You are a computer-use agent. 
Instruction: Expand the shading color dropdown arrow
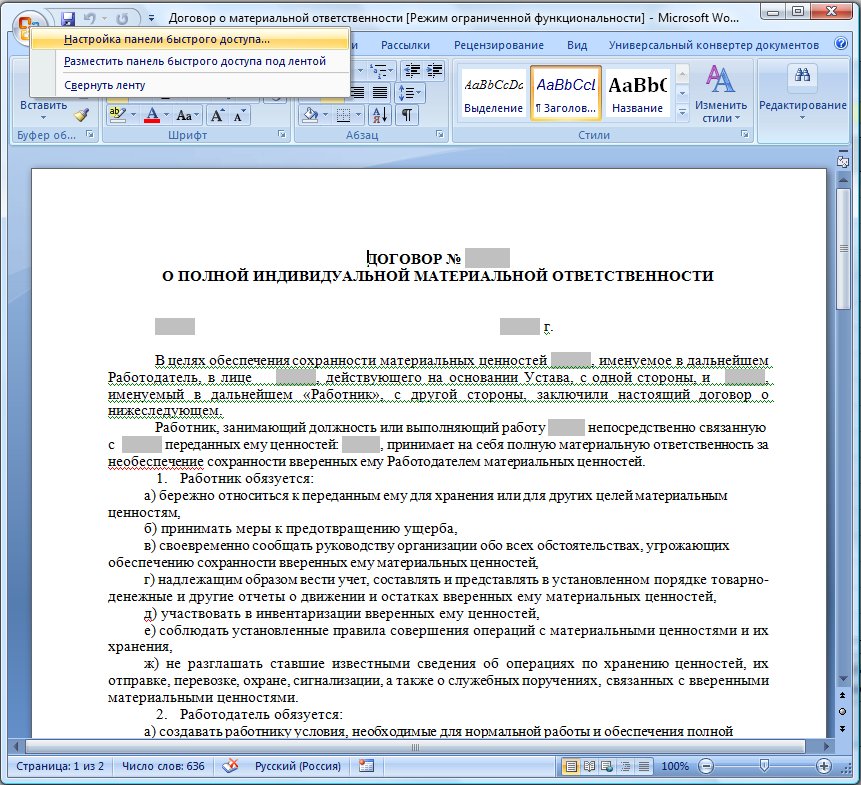325,115
